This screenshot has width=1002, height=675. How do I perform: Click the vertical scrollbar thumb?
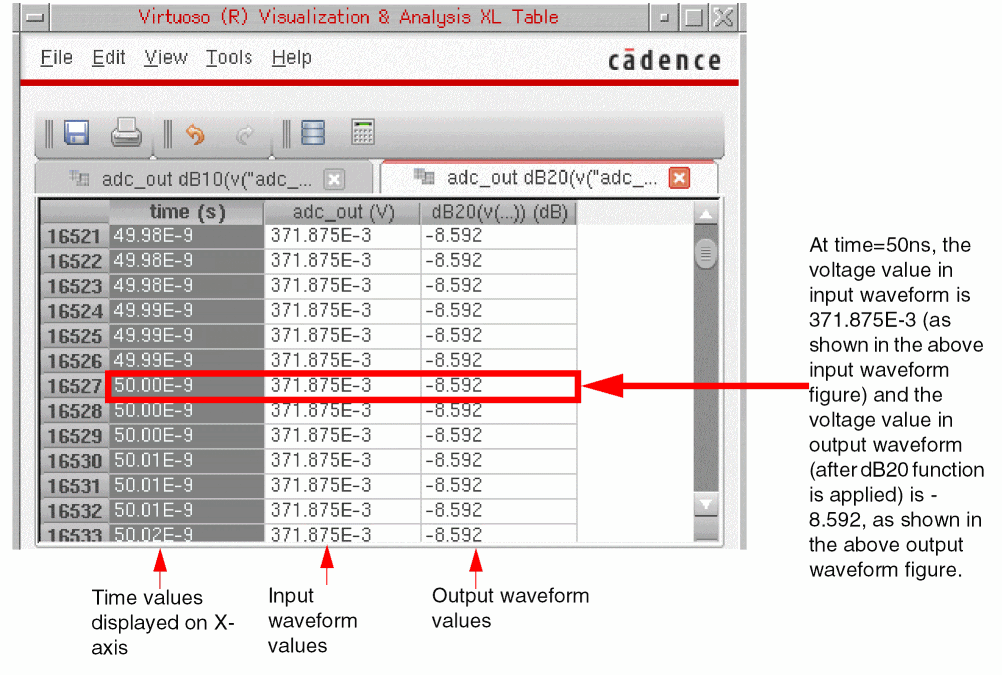click(x=705, y=254)
